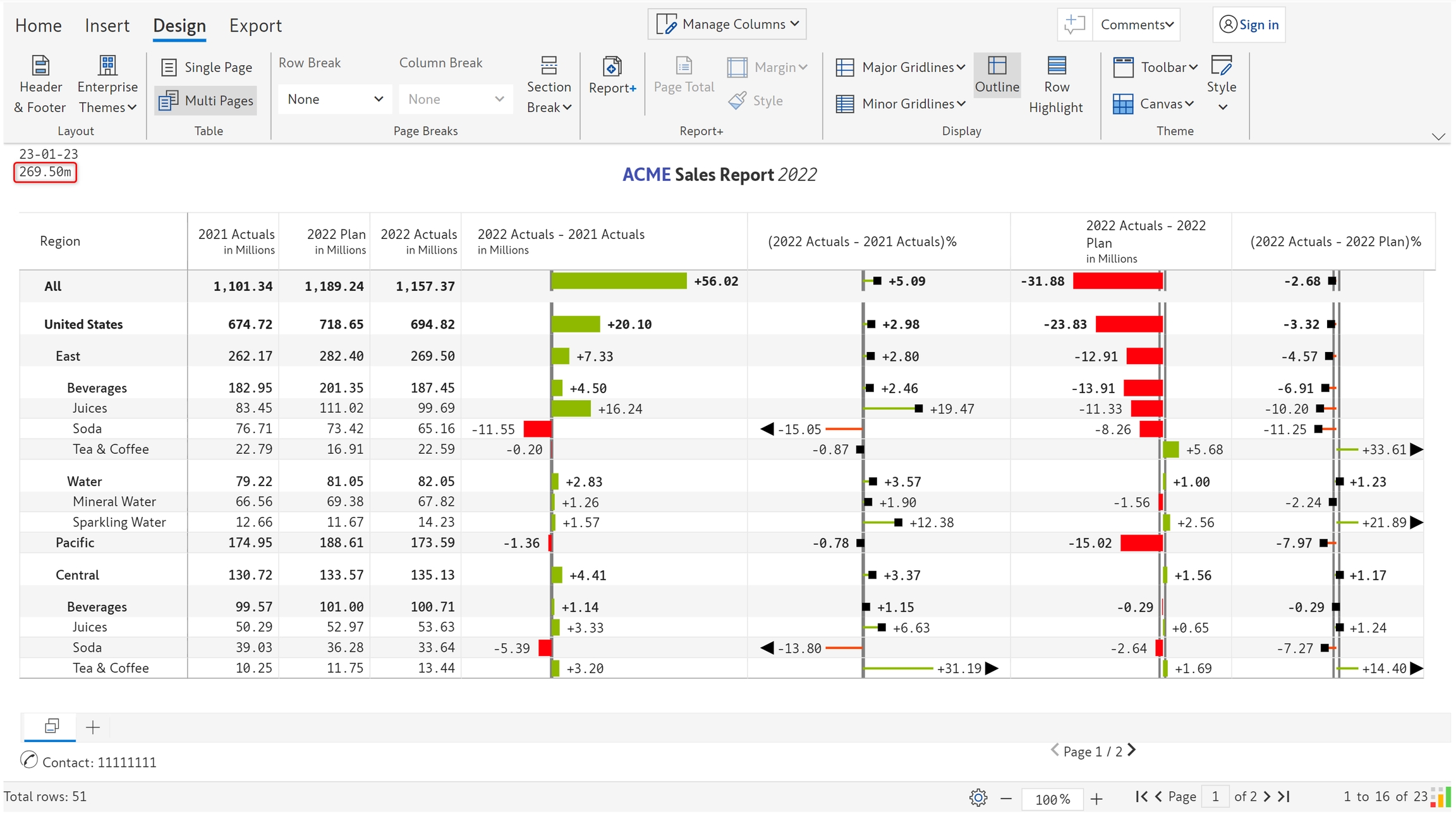The height and width of the screenshot is (816, 1456).
Task: Select Multi Pages table layout
Action: tap(206, 100)
